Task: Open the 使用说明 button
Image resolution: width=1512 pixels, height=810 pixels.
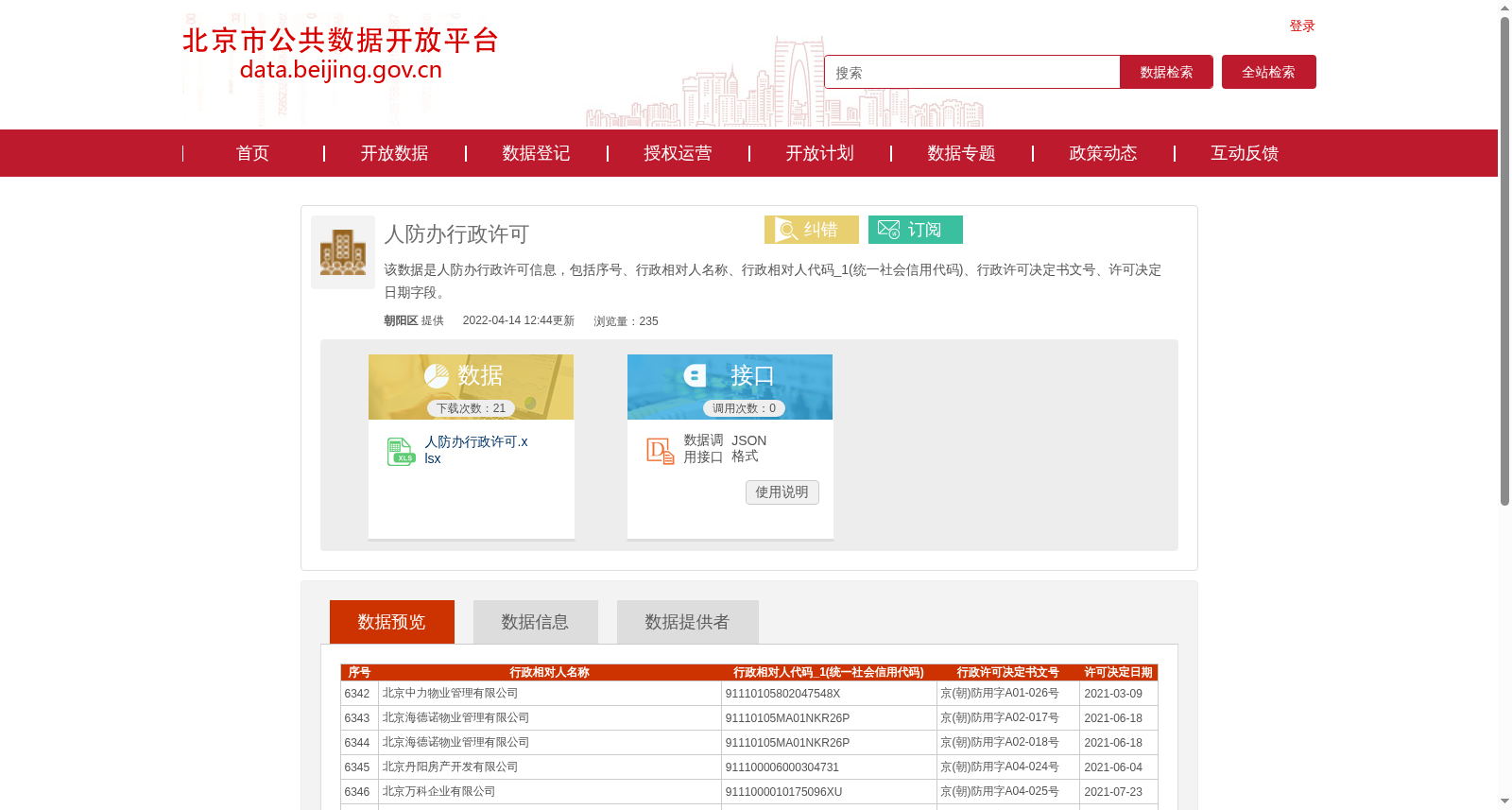Action: click(782, 492)
